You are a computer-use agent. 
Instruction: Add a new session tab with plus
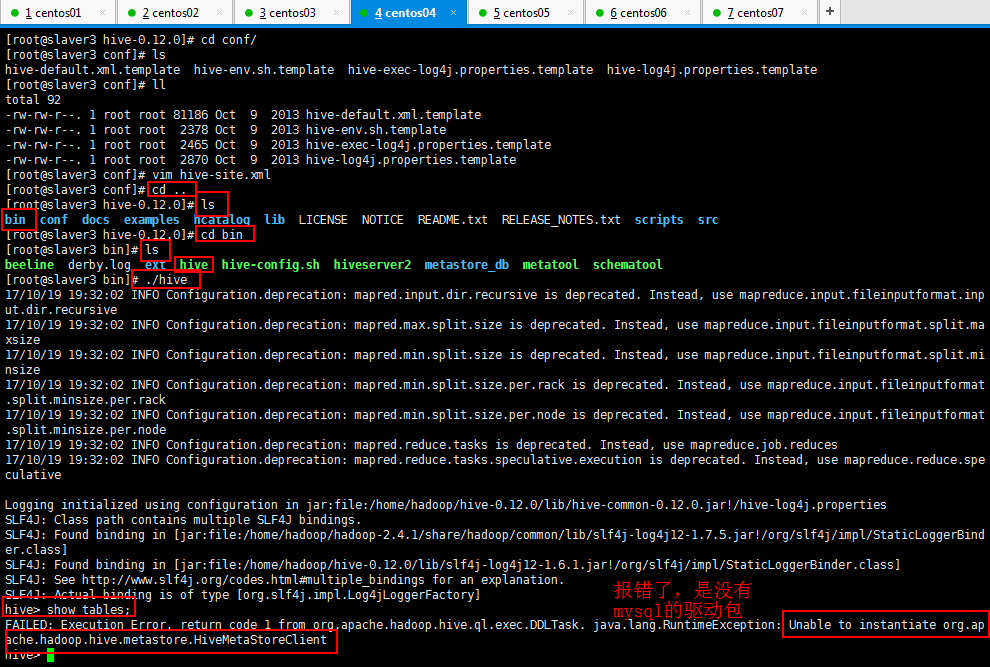pos(830,11)
